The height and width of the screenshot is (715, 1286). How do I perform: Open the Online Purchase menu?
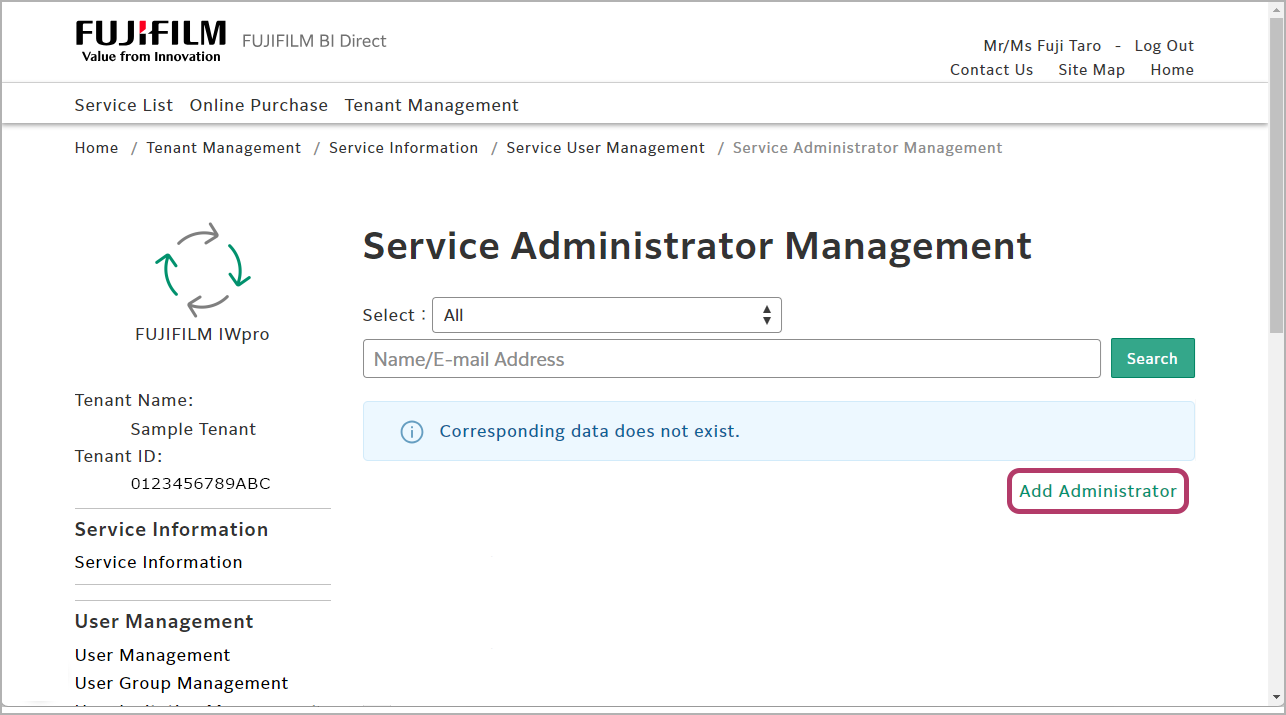point(259,105)
